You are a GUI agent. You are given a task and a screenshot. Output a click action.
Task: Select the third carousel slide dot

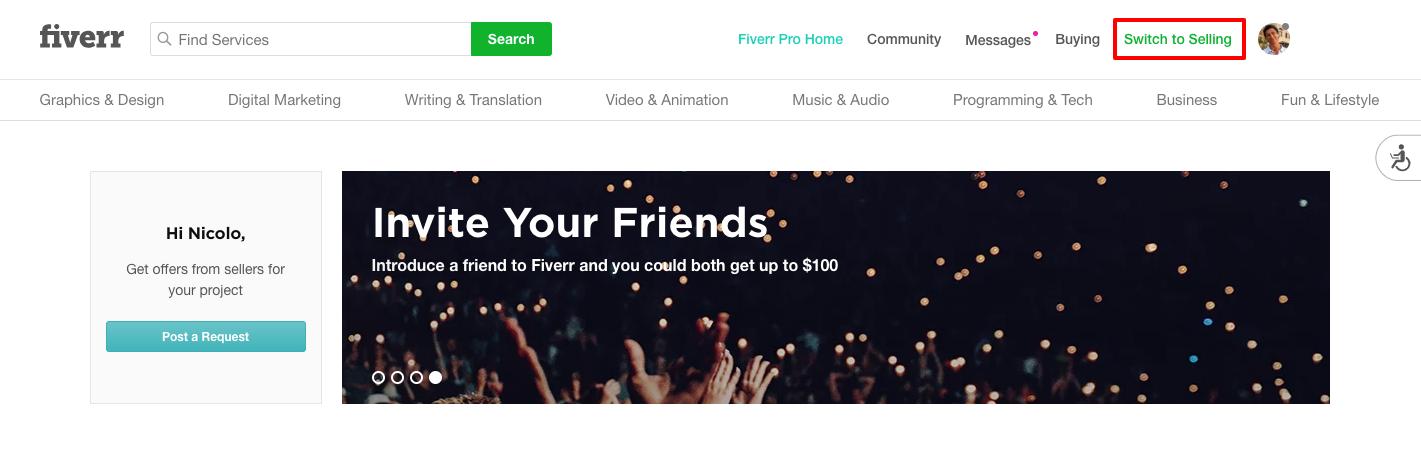(x=416, y=378)
